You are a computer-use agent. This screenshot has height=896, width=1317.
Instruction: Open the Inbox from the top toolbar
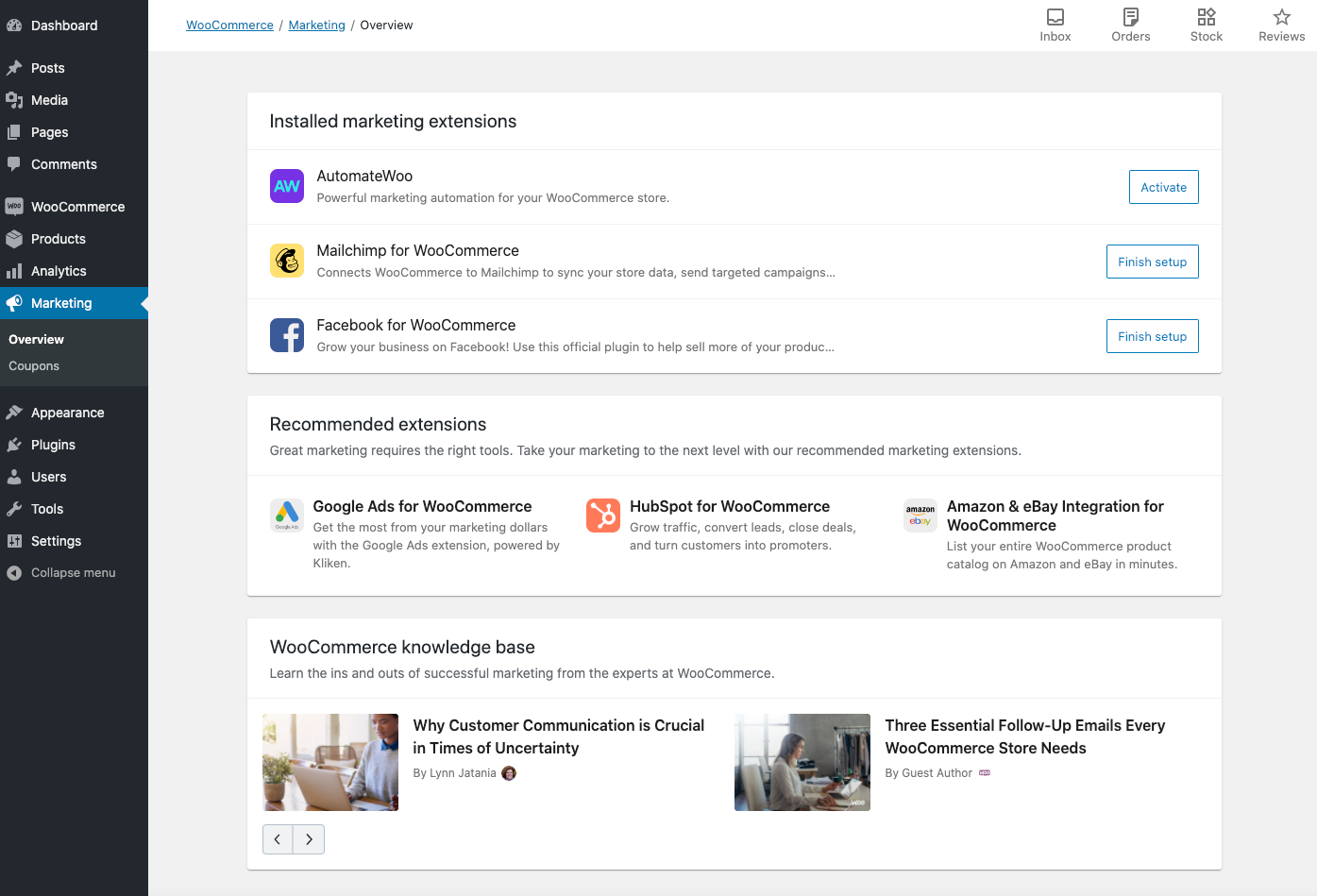(x=1055, y=25)
